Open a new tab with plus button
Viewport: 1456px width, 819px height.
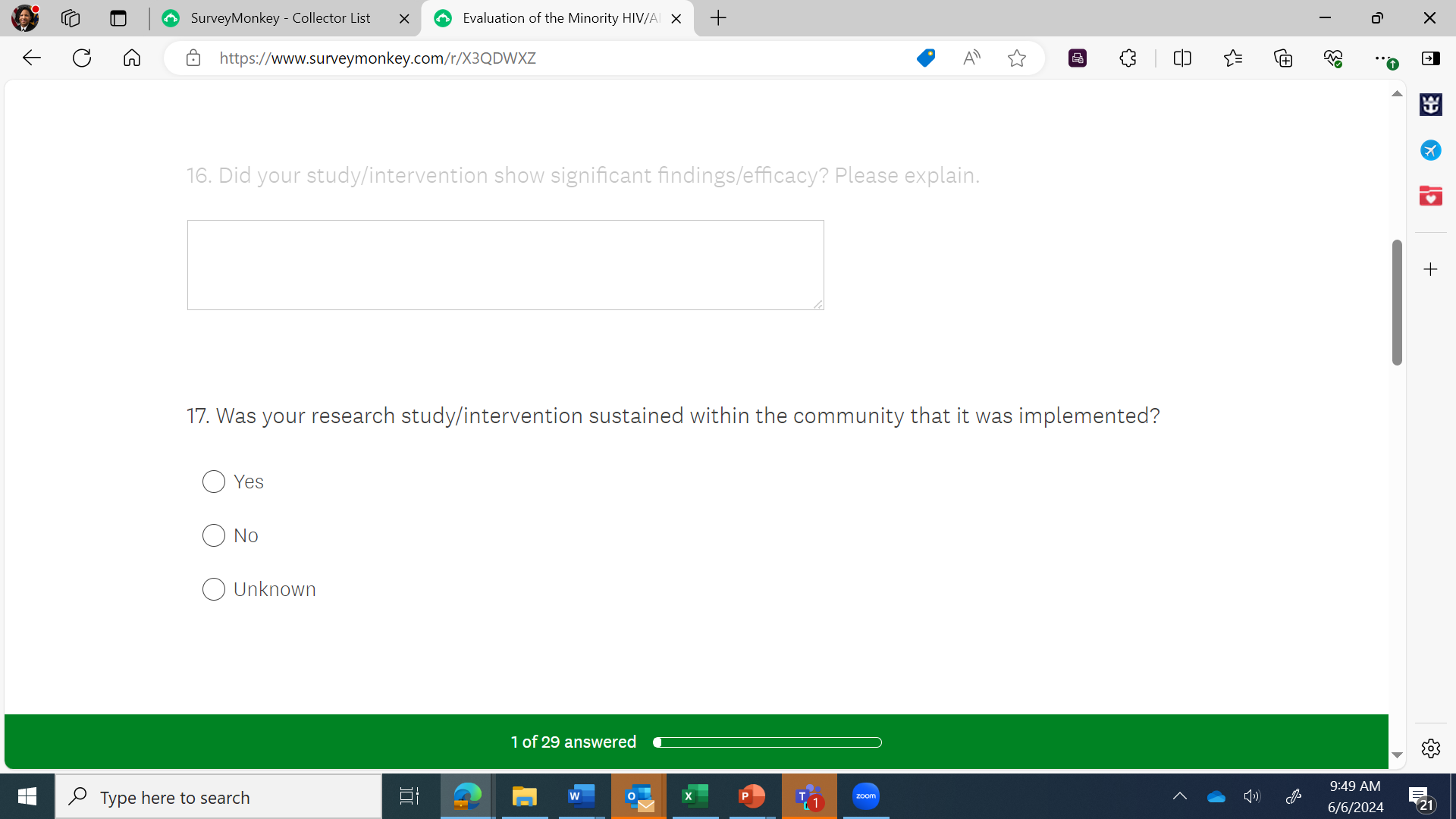pyautogui.click(x=718, y=18)
